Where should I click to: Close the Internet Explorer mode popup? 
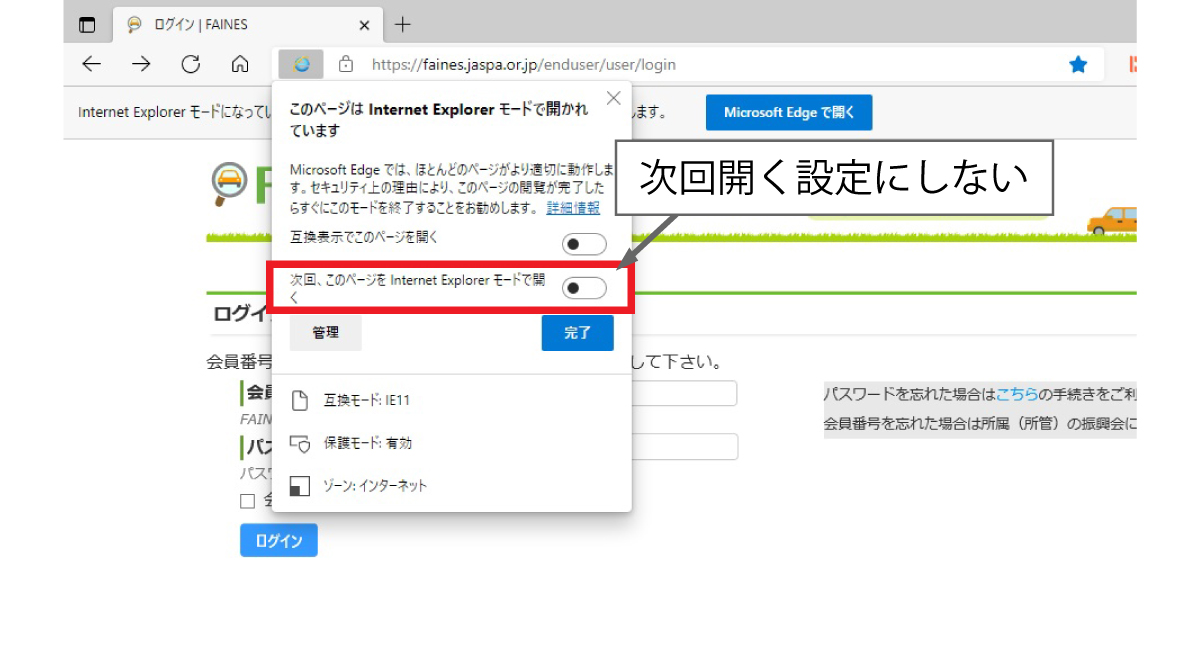click(614, 98)
